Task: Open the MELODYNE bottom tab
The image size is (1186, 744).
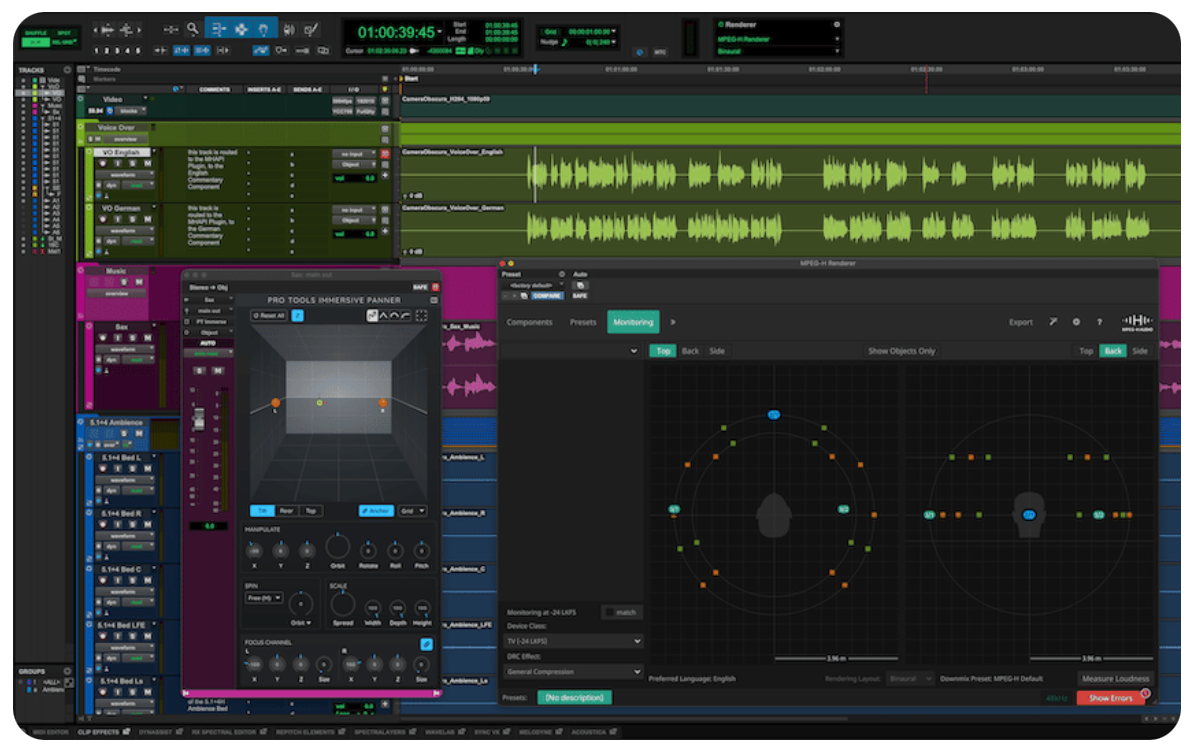Action: pyautogui.click(x=536, y=732)
